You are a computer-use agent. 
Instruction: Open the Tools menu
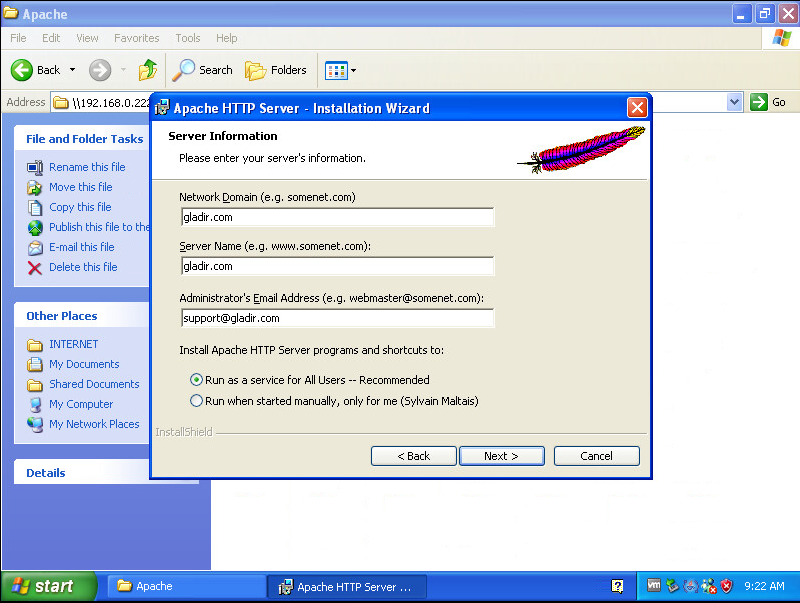188,38
